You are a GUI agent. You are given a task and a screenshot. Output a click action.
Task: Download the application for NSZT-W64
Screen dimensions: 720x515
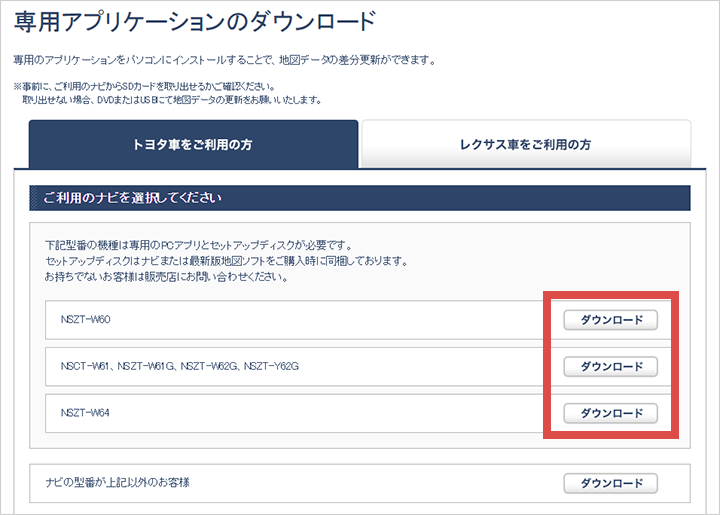[x=610, y=413]
